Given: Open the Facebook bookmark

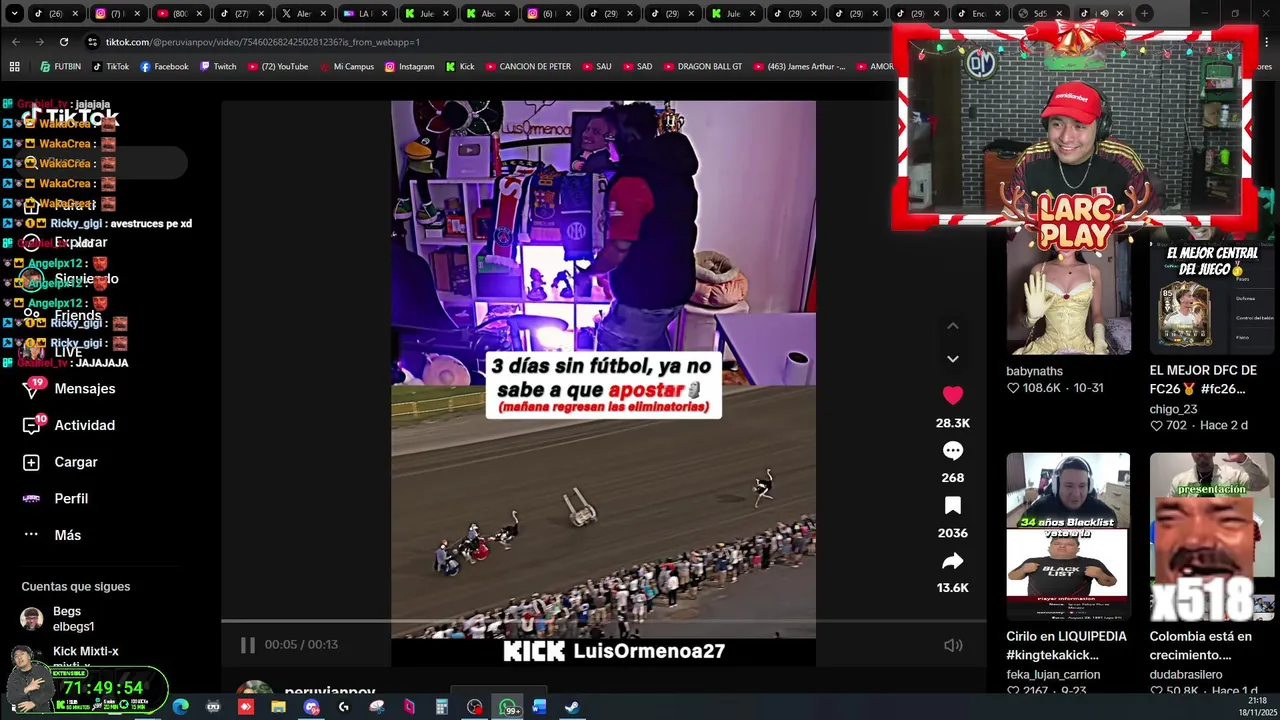Looking at the screenshot, I should pos(164,67).
